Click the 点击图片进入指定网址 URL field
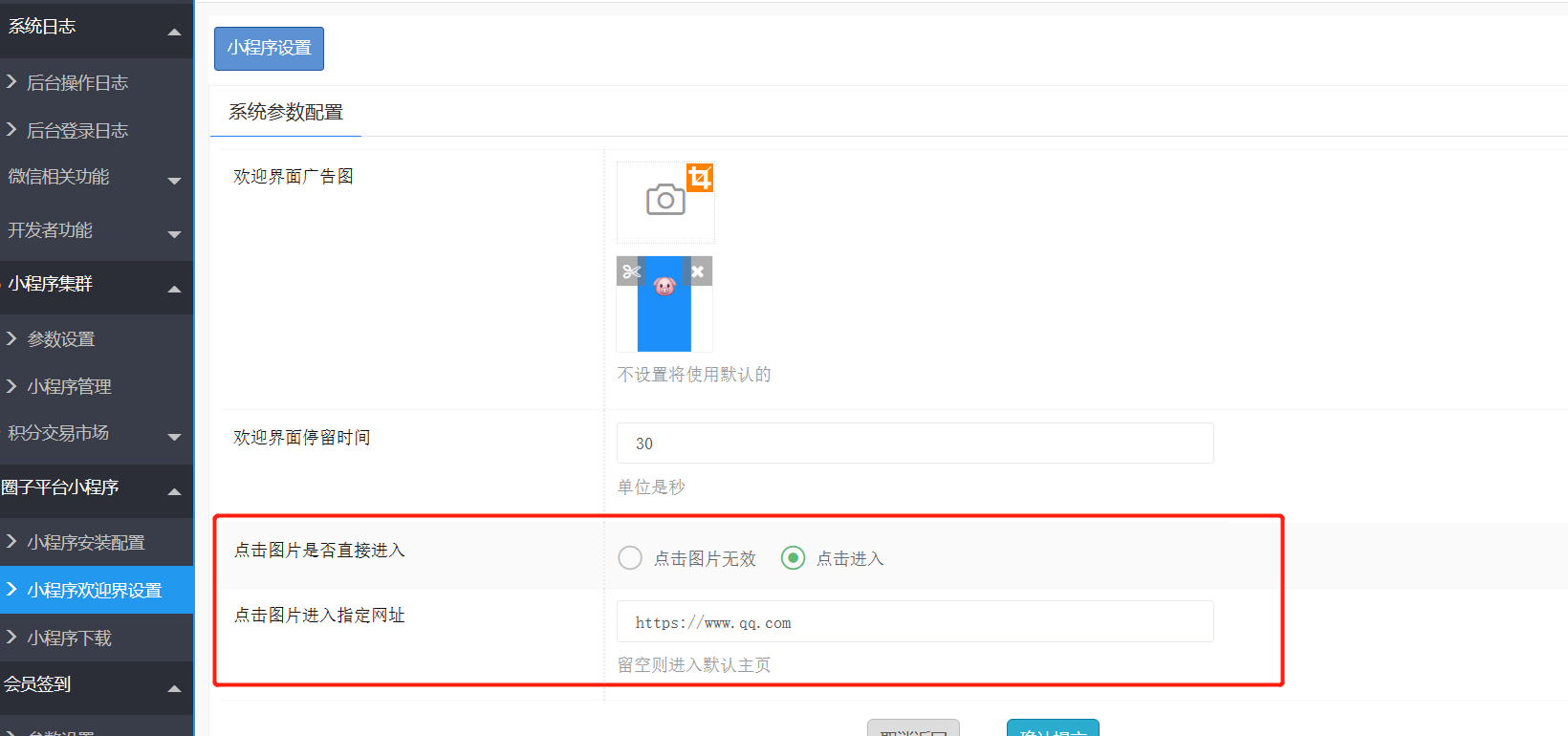This screenshot has height=736, width=1568. (914, 622)
